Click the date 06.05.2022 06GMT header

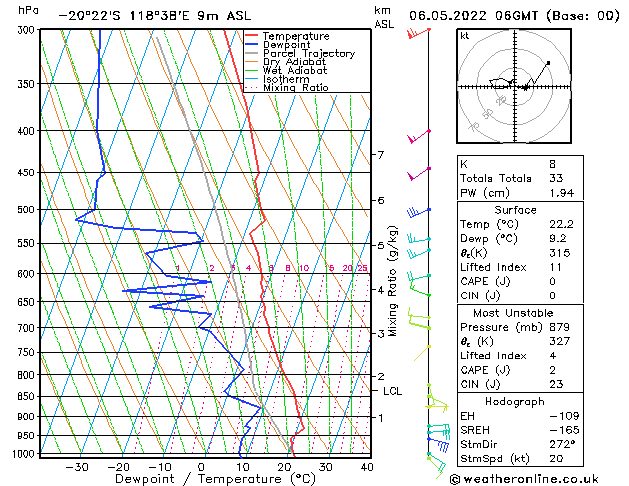[x=513, y=16]
